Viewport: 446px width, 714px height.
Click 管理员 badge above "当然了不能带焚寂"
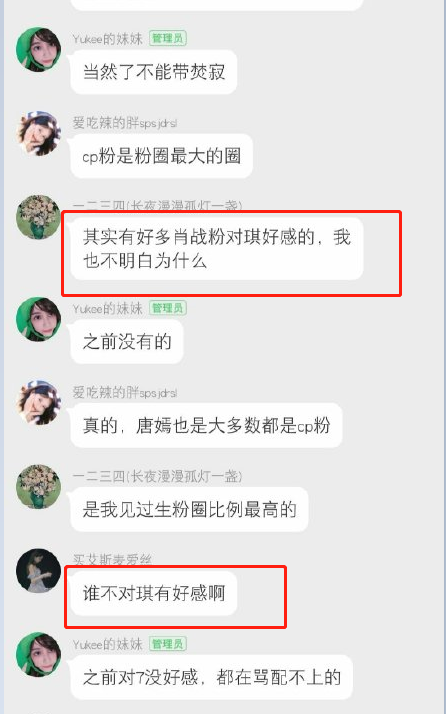pos(168,38)
